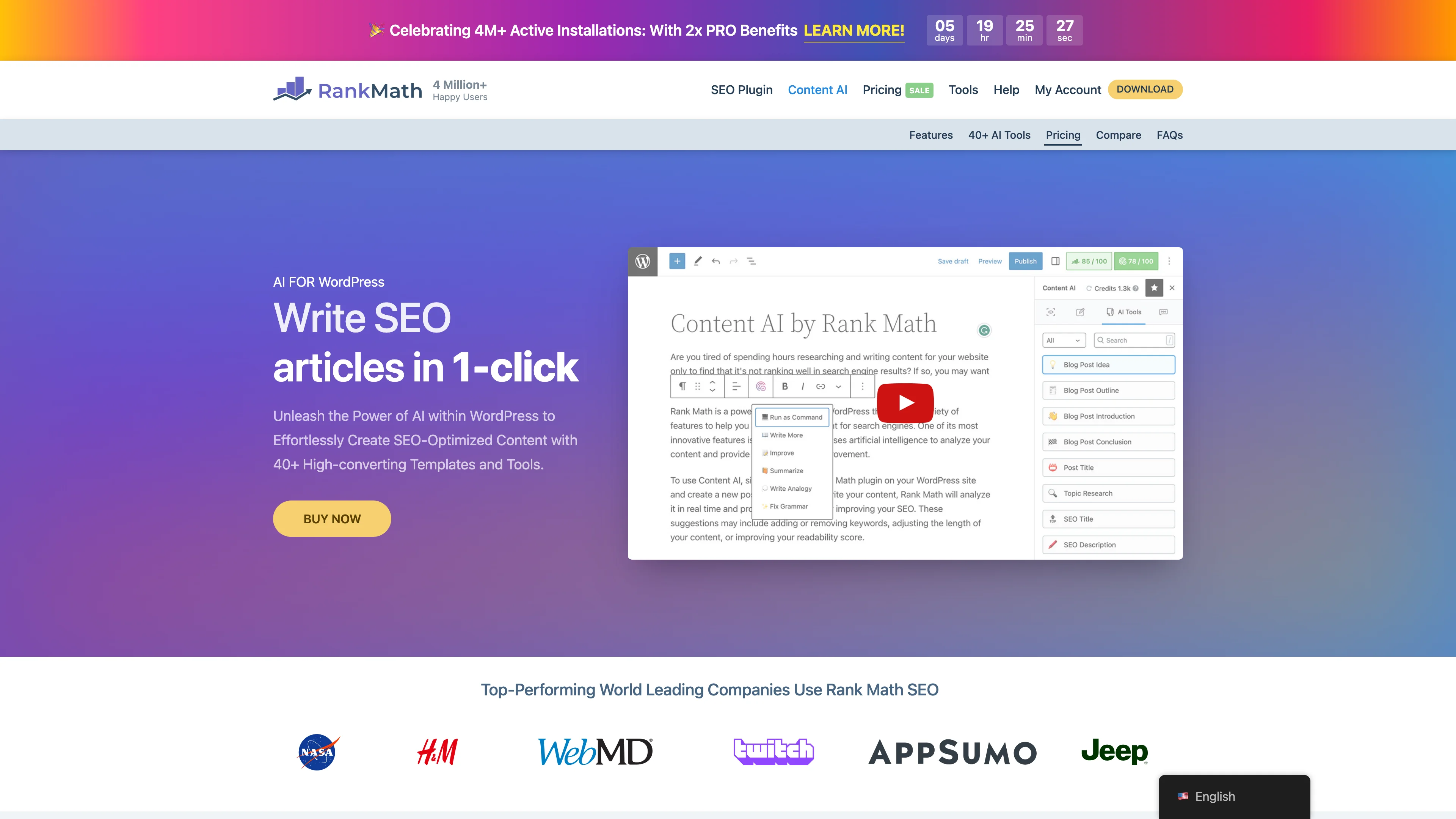1456x819 pixels.
Task: Click the block drag handle dots
Action: point(698,387)
